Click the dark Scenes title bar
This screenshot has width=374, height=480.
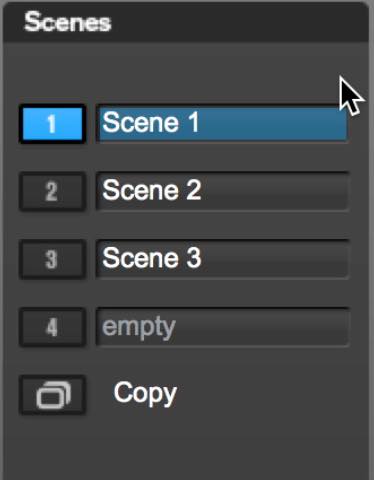186,22
